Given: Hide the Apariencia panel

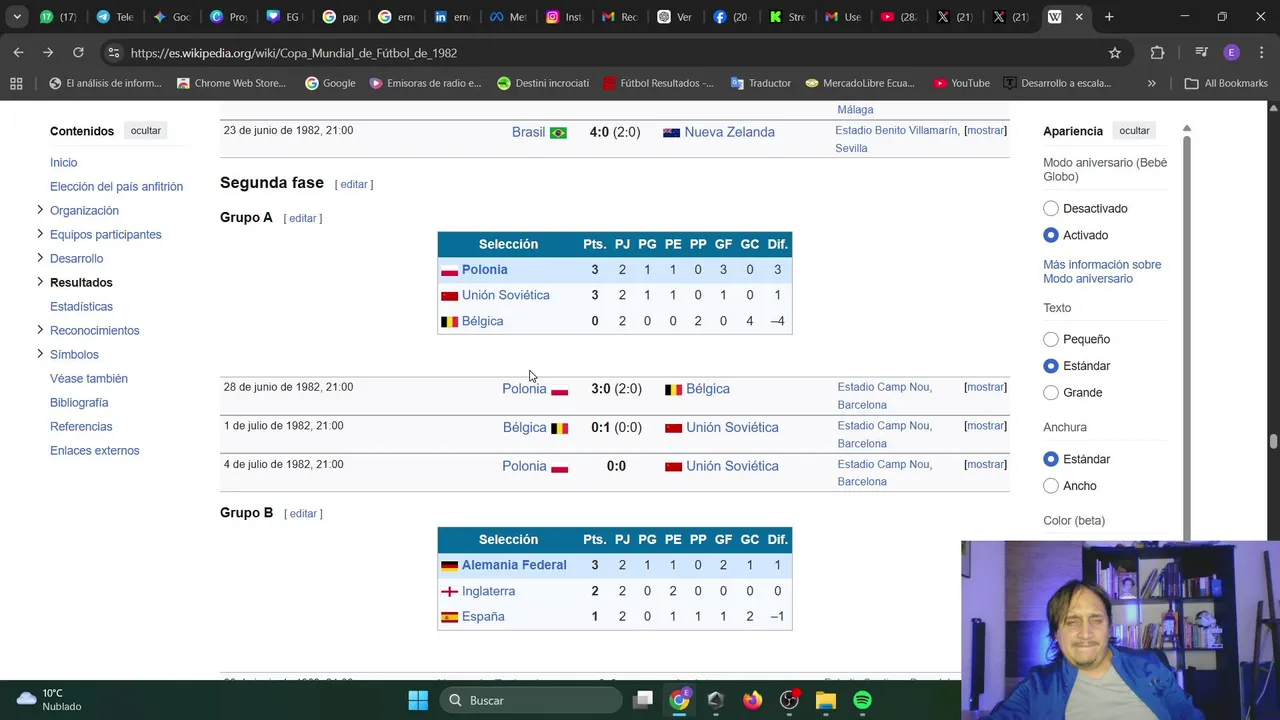Looking at the screenshot, I should [x=1134, y=130].
